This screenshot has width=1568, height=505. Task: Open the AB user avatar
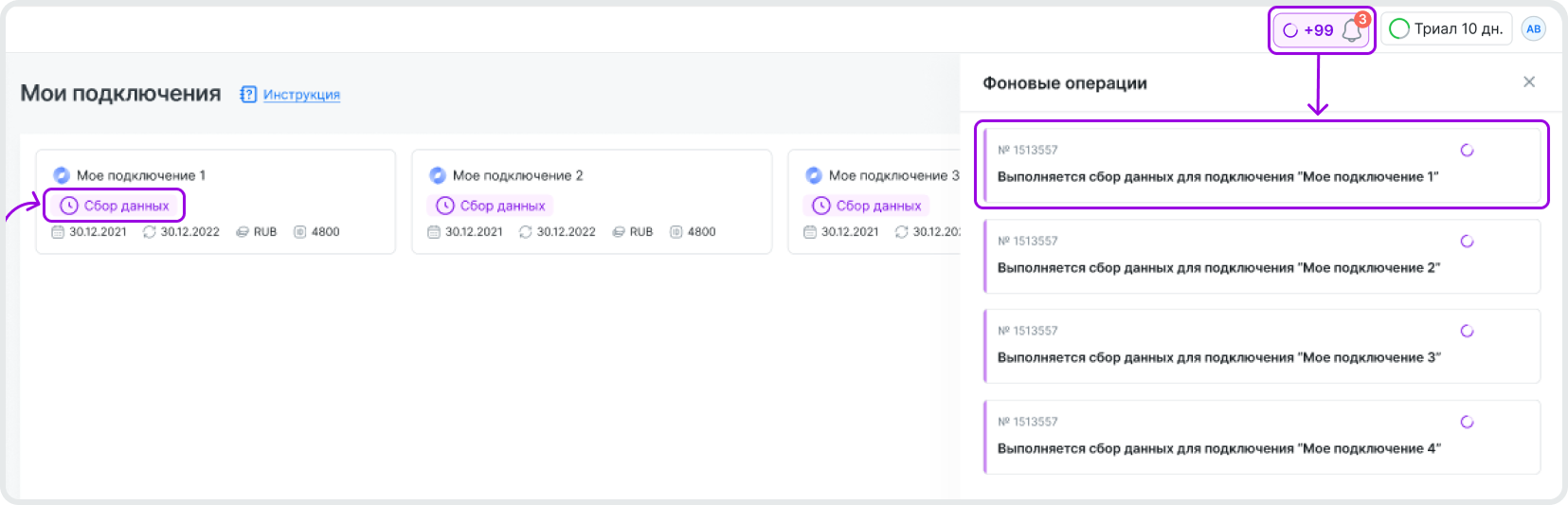click(x=1533, y=29)
